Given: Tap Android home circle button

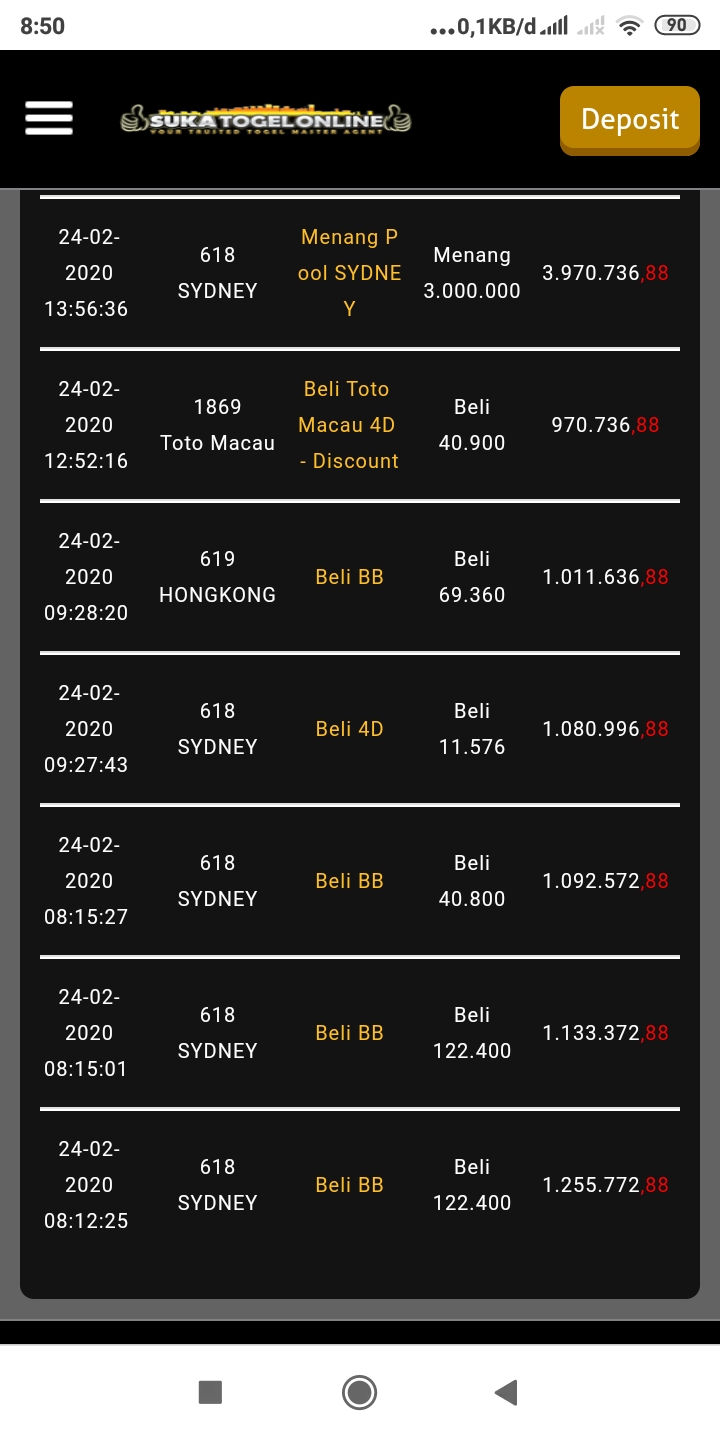Looking at the screenshot, I should (x=359, y=1392).
